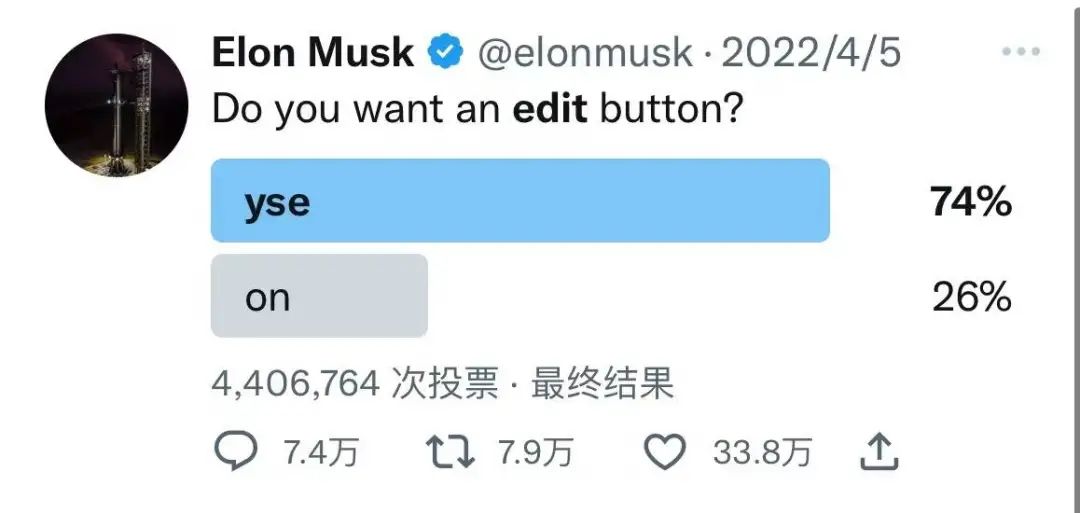This screenshot has width=1080, height=513.
Task: Select the "on" poll option bar
Action: pyautogui.click(x=319, y=296)
